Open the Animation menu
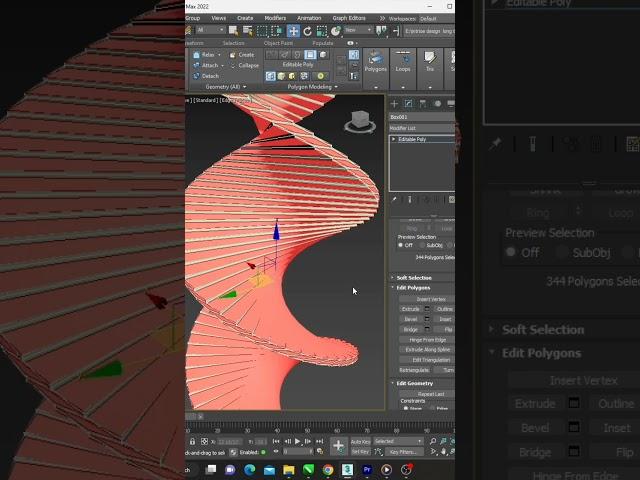Screen dimensions: 640x480 click(x=309, y=18)
